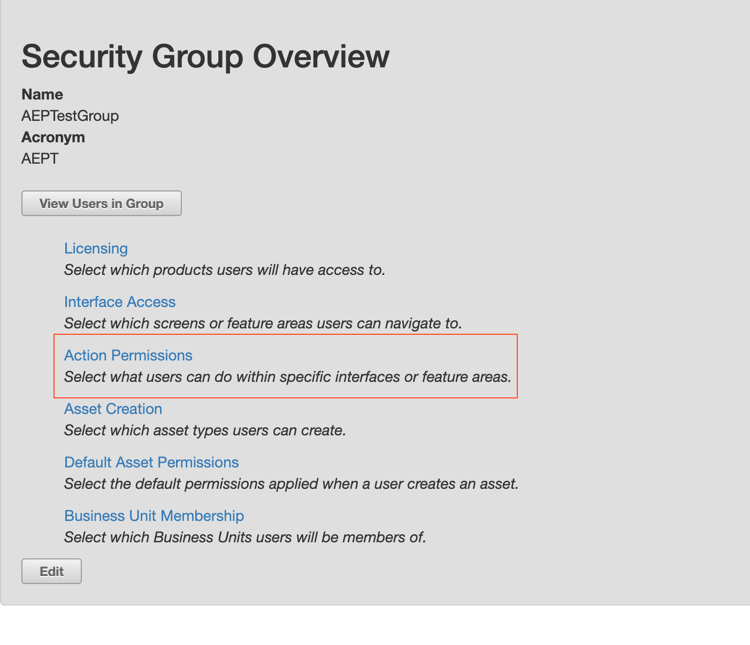
Task: Click the Security Group Overview heading
Action: [205, 56]
